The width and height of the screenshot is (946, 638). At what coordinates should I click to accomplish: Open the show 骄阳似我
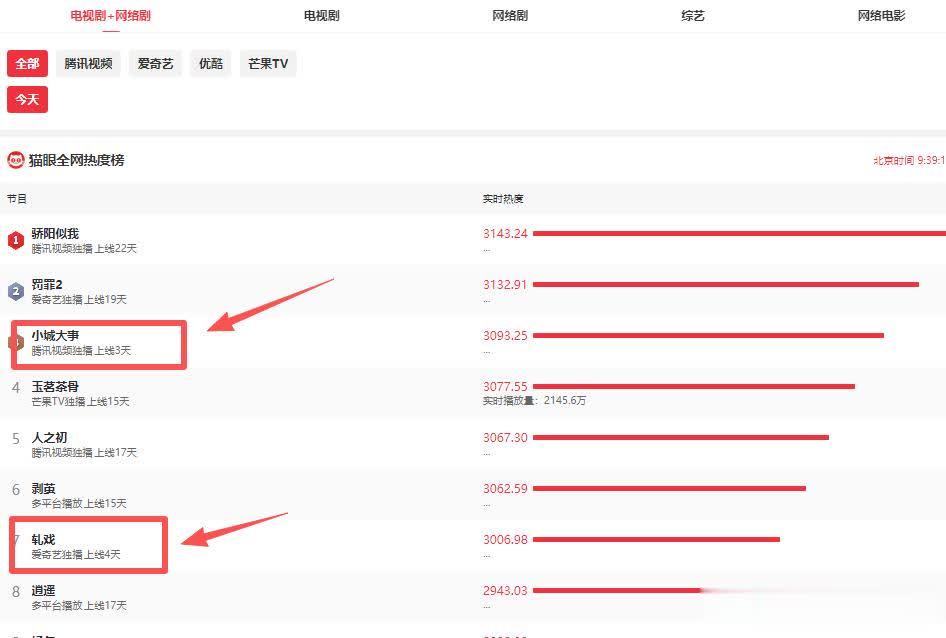coord(55,234)
